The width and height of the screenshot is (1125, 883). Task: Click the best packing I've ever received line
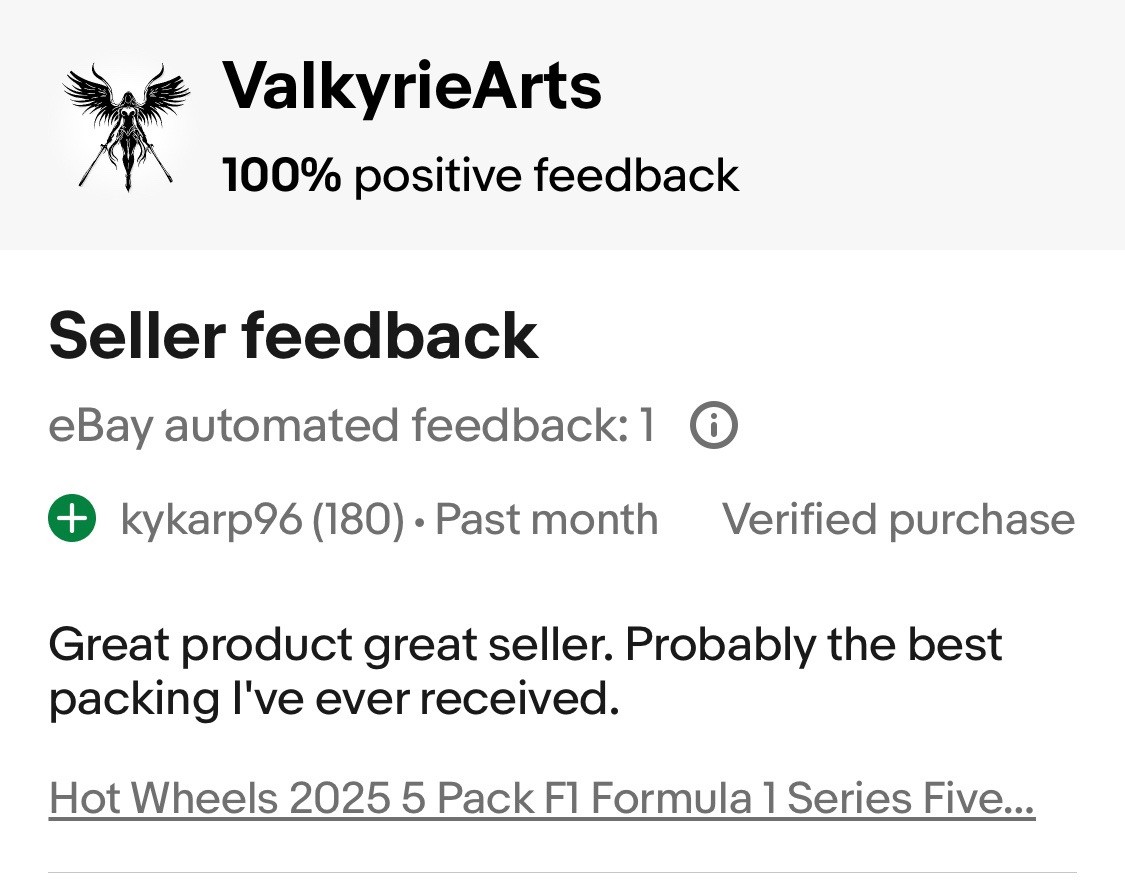(334, 699)
